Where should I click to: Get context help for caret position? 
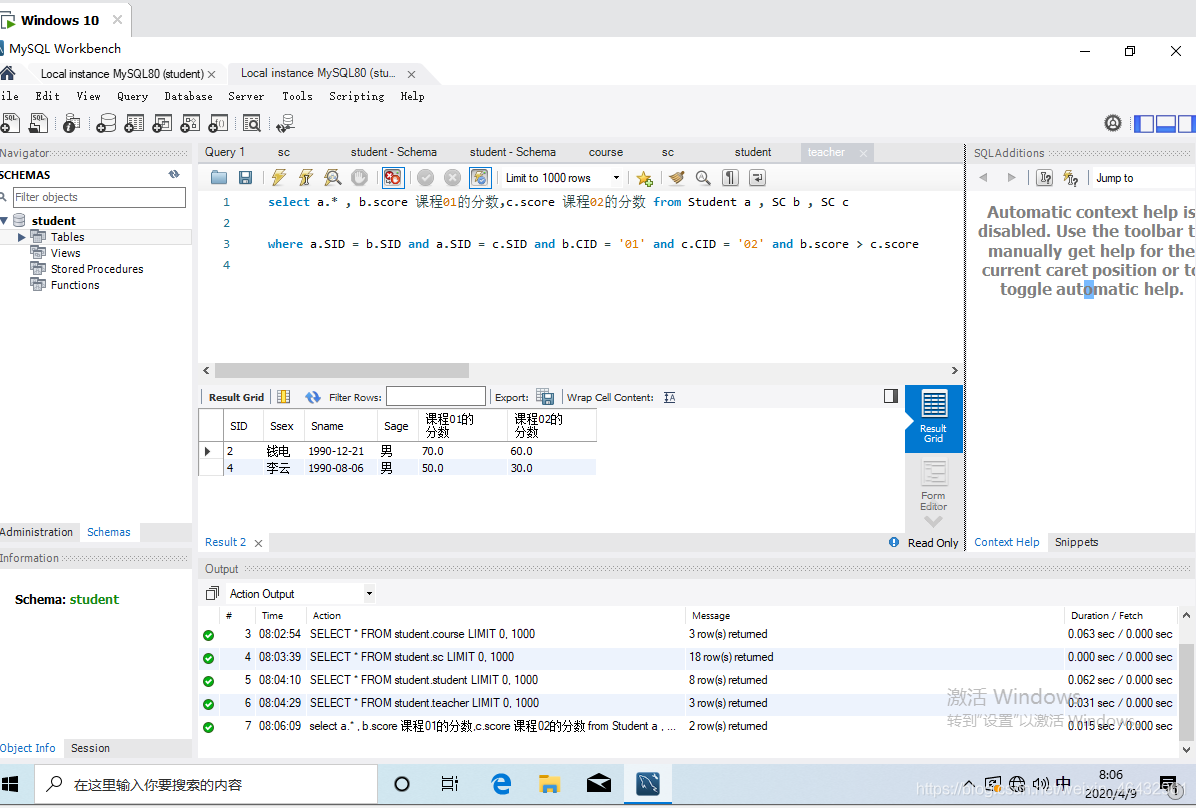(x=1045, y=178)
